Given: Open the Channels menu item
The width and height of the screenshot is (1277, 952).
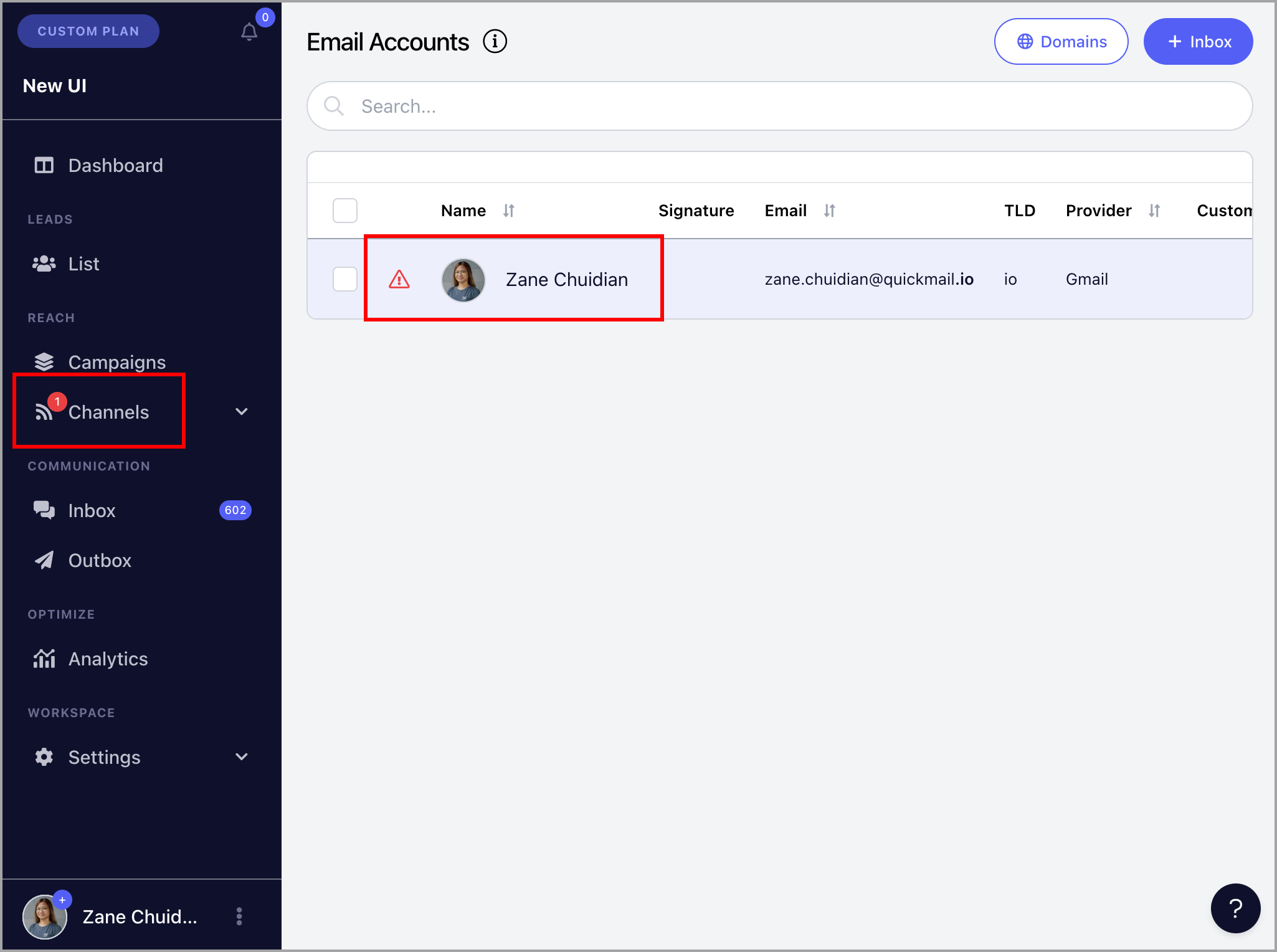Looking at the screenshot, I should point(108,412).
